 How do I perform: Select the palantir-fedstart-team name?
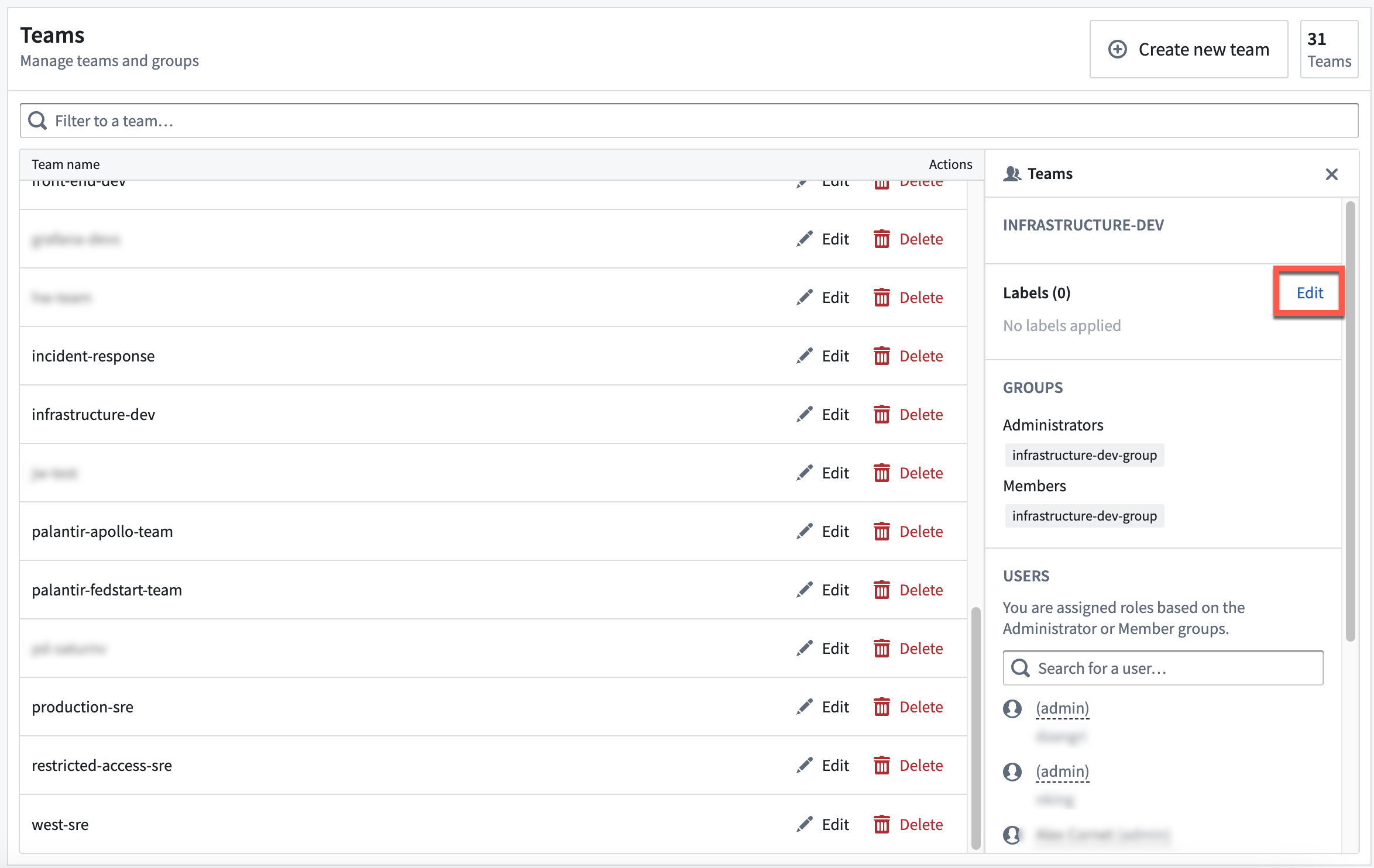click(107, 590)
